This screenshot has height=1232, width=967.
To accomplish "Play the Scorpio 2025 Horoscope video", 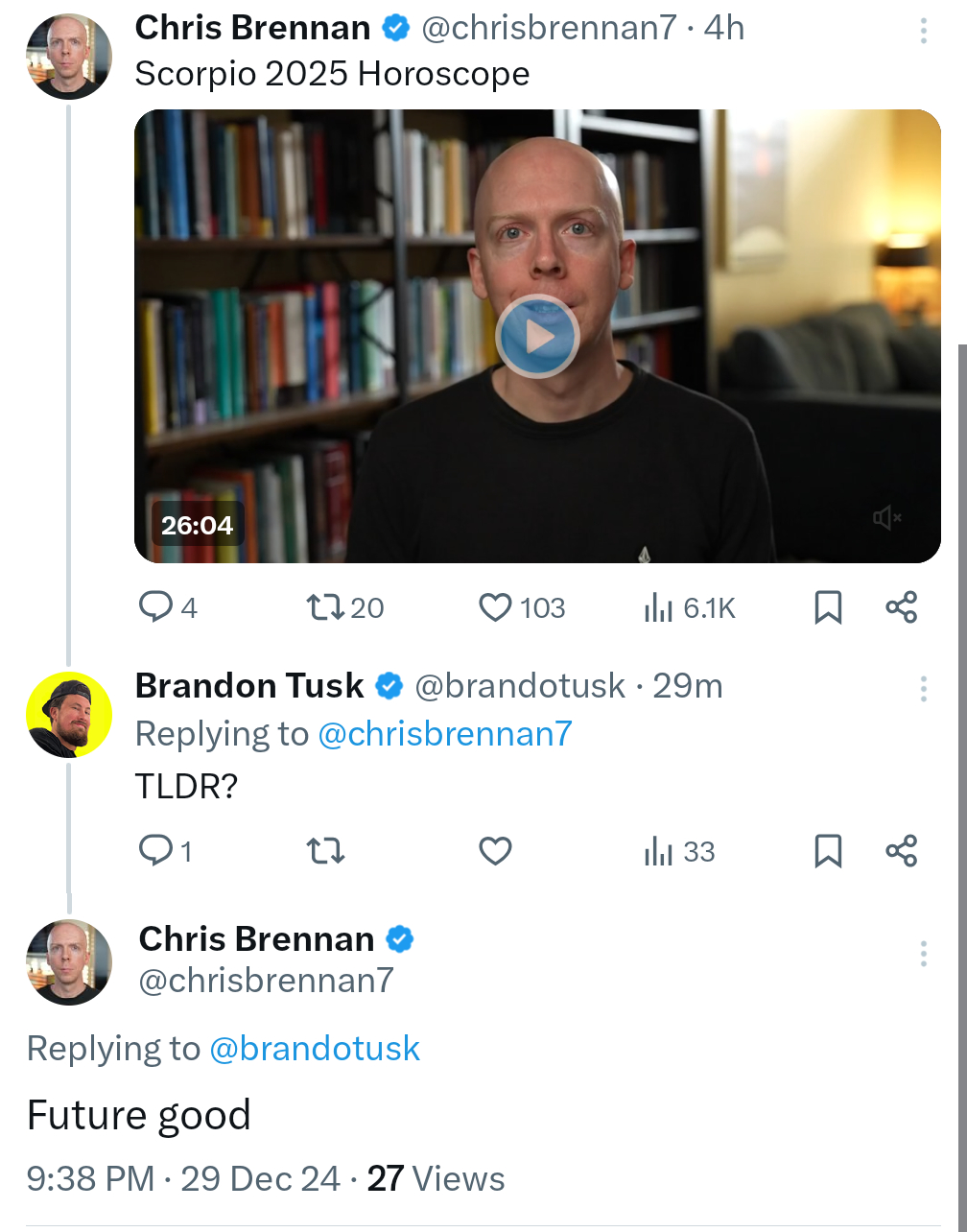I will click(537, 337).
